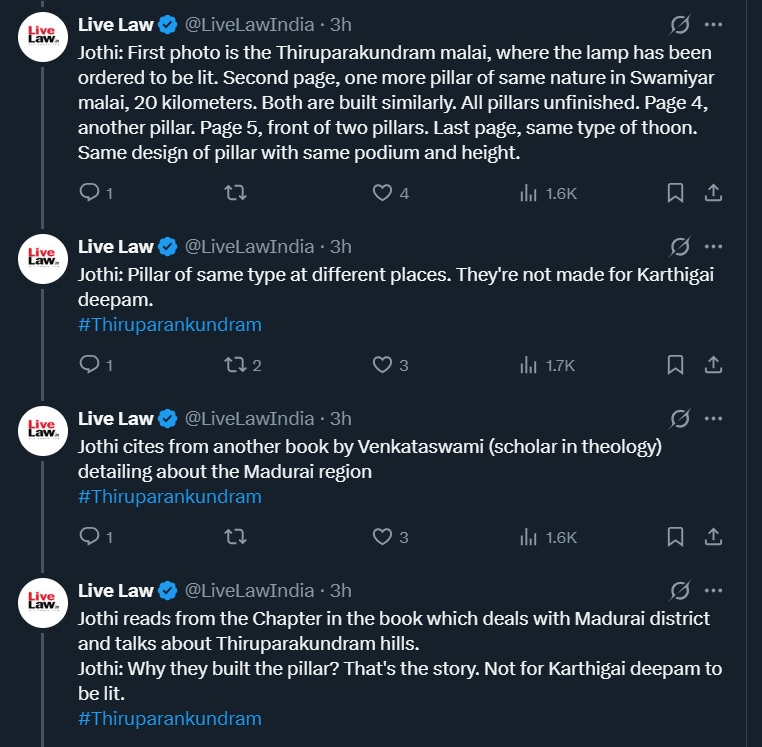
Task: Bookmark the first tweet about pillars
Action: coord(675,193)
